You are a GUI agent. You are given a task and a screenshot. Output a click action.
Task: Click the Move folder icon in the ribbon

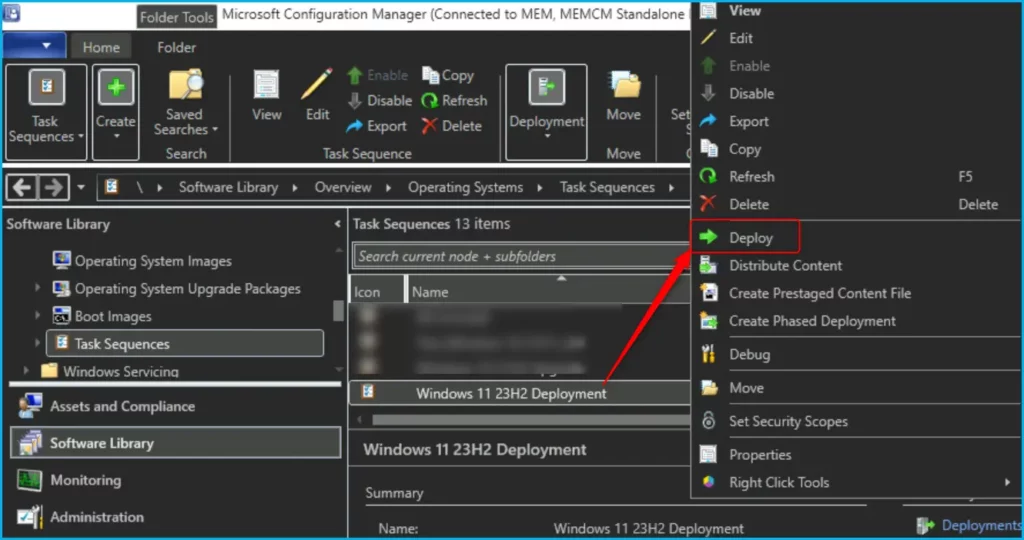[624, 86]
